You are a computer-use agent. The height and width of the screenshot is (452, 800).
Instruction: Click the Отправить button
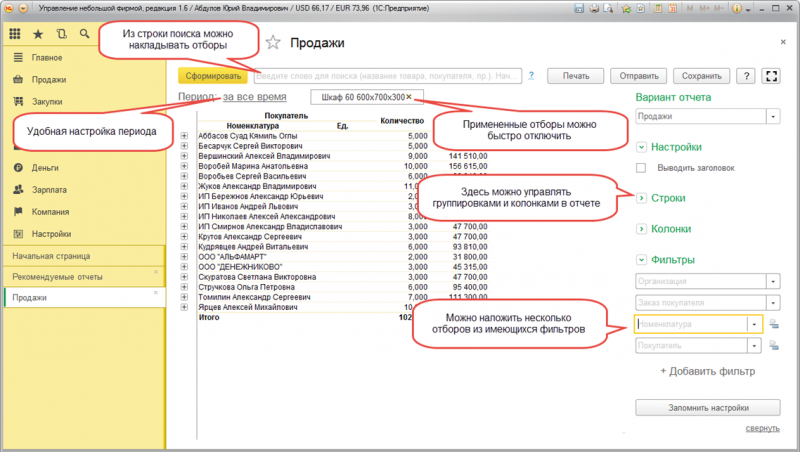pyautogui.click(x=639, y=76)
